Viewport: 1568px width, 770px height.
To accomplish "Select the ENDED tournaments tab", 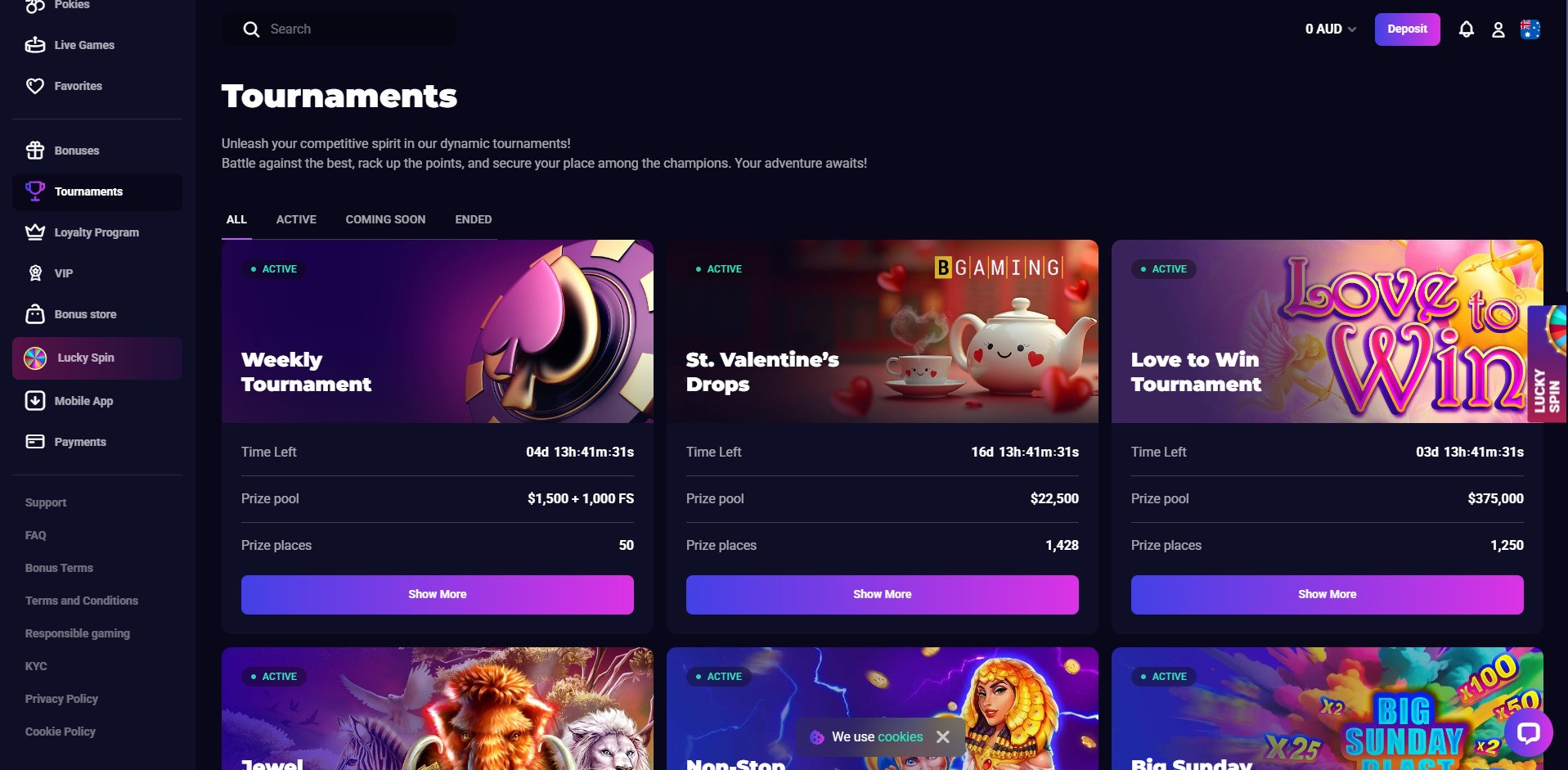I will click(x=474, y=219).
